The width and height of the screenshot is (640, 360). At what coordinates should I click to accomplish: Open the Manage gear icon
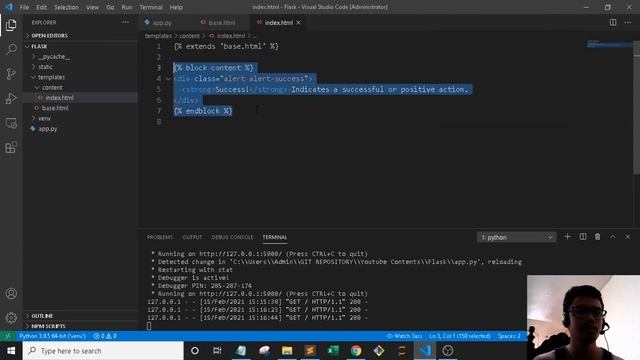(x=11, y=317)
